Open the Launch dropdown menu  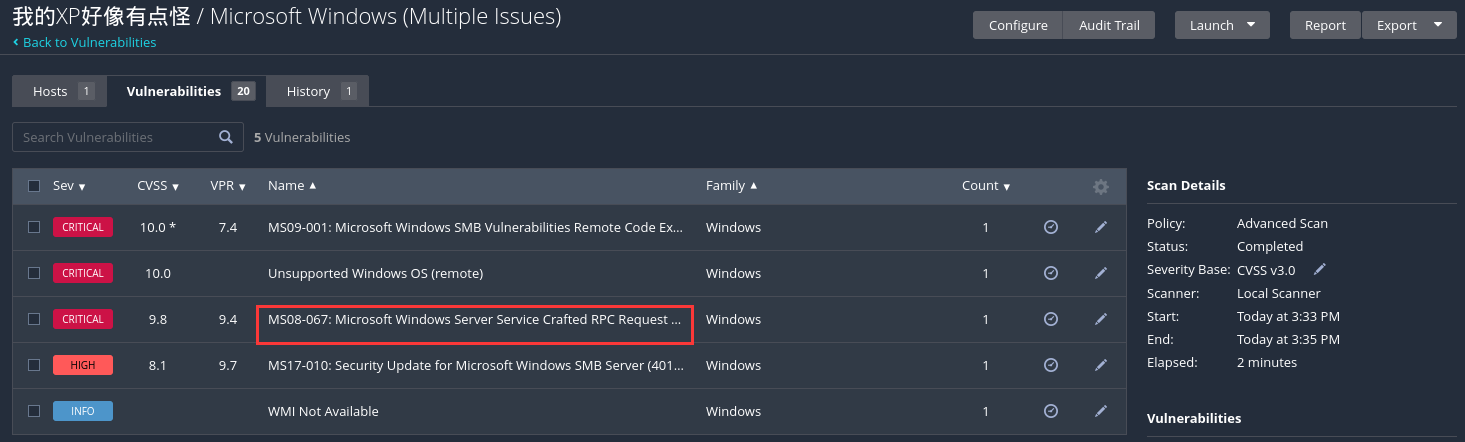1222,25
